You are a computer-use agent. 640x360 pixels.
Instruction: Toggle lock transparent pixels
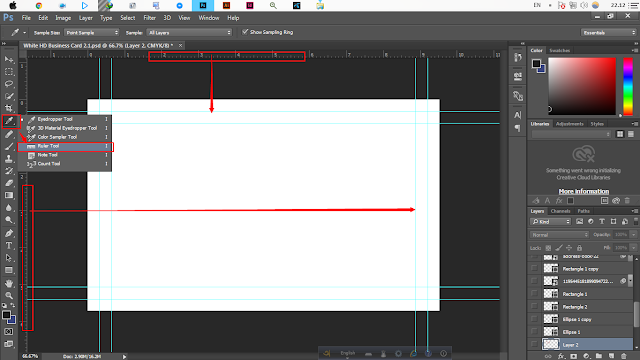pos(548,248)
